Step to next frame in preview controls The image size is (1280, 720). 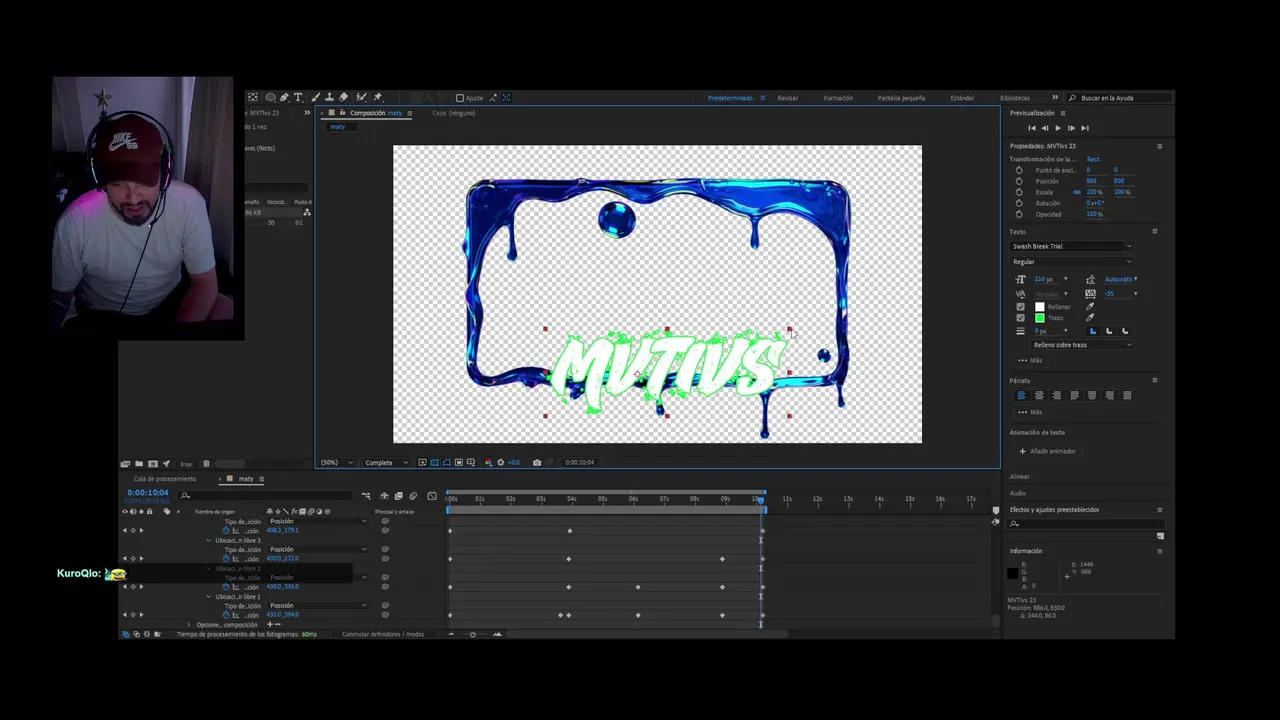(x=1070, y=128)
